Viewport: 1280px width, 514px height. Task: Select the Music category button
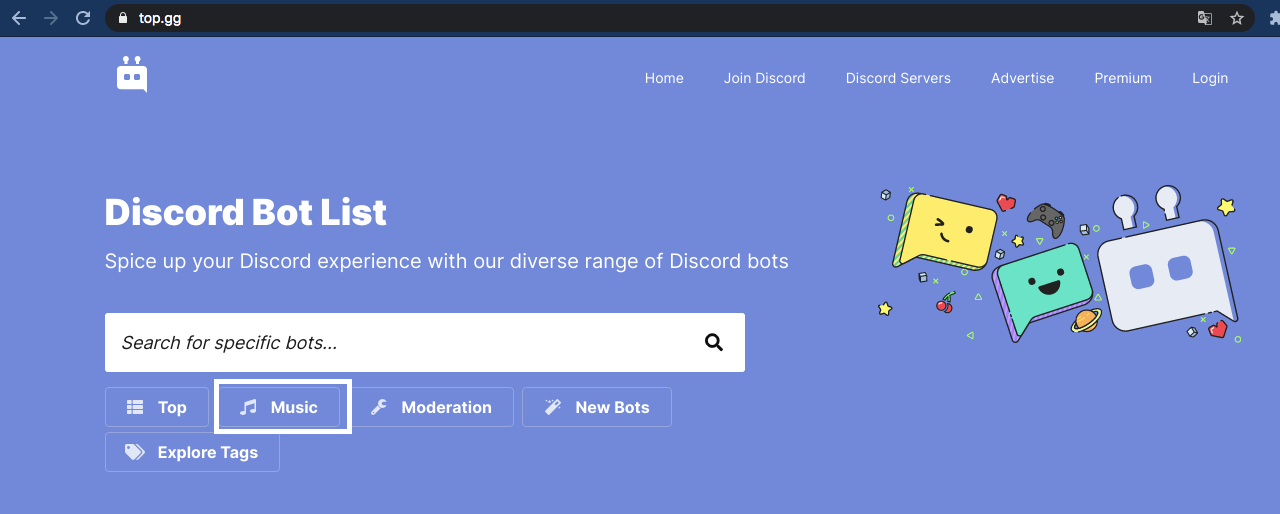point(279,407)
